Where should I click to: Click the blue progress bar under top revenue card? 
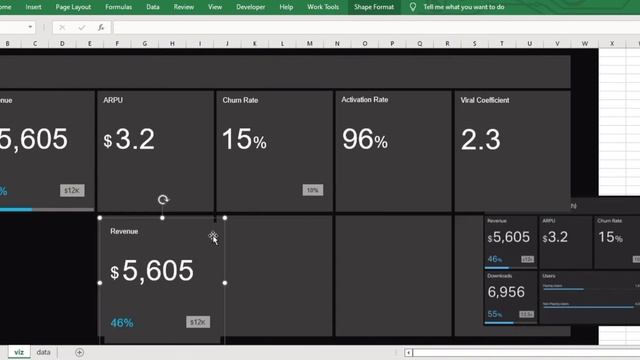click(16, 209)
